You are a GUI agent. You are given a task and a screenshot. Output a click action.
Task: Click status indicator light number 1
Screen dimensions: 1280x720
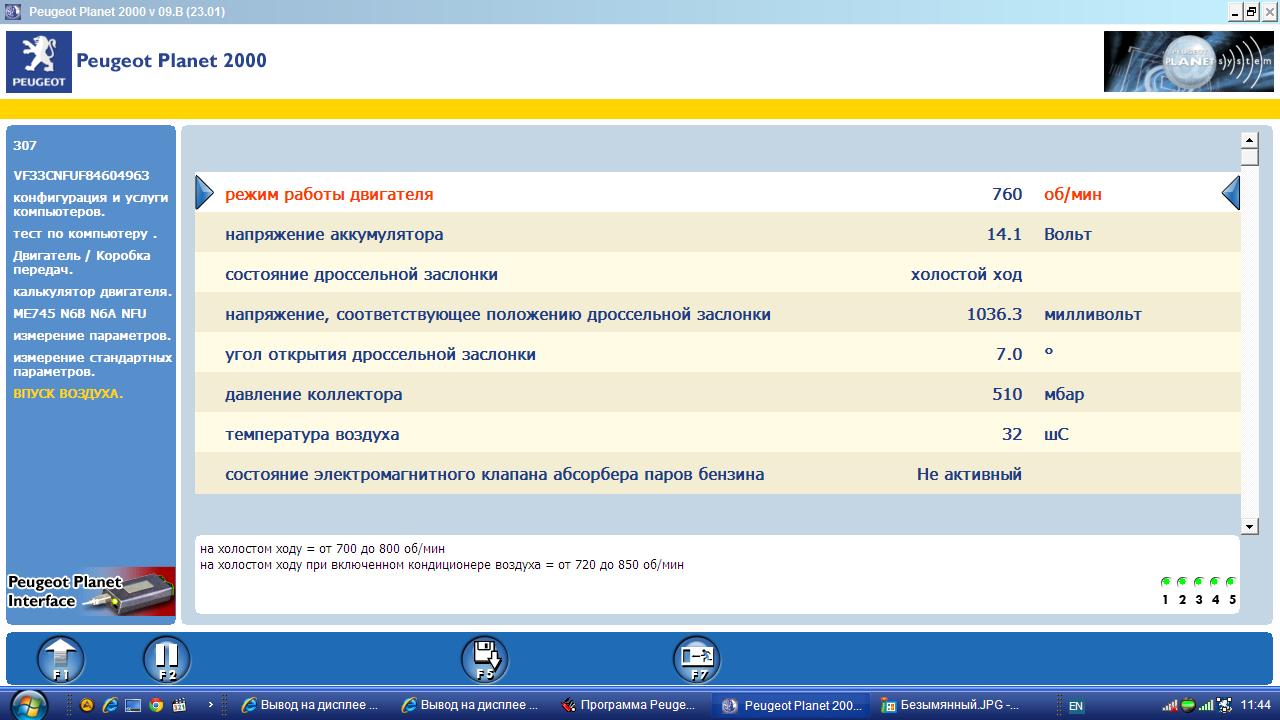coord(1165,582)
